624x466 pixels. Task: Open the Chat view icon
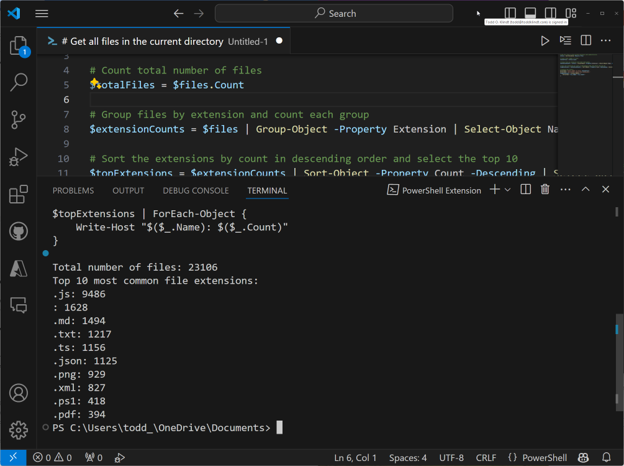tap(18, 305)
